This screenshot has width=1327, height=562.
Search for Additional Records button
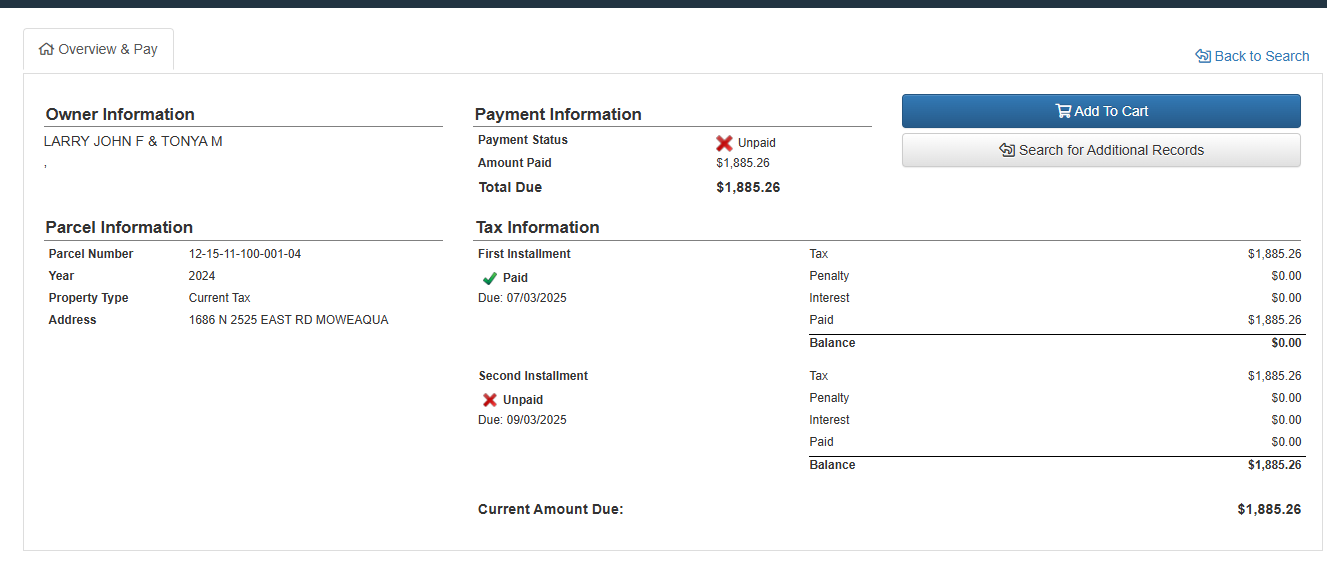pos(1101,150)
